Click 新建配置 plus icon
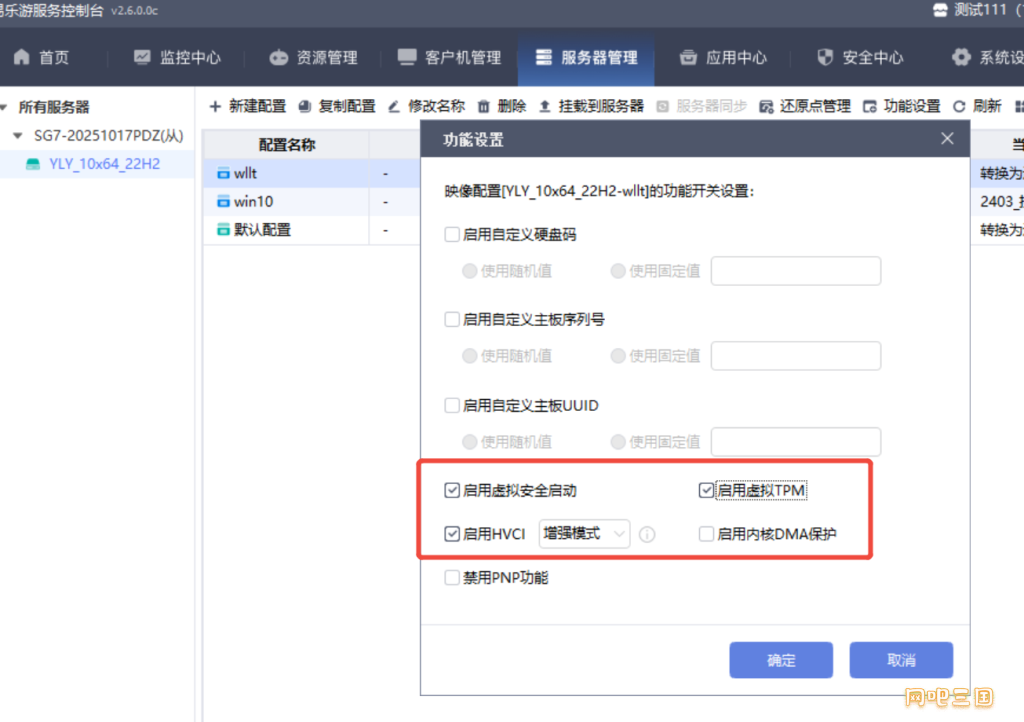1024x722 pixels. click(215, 106)
